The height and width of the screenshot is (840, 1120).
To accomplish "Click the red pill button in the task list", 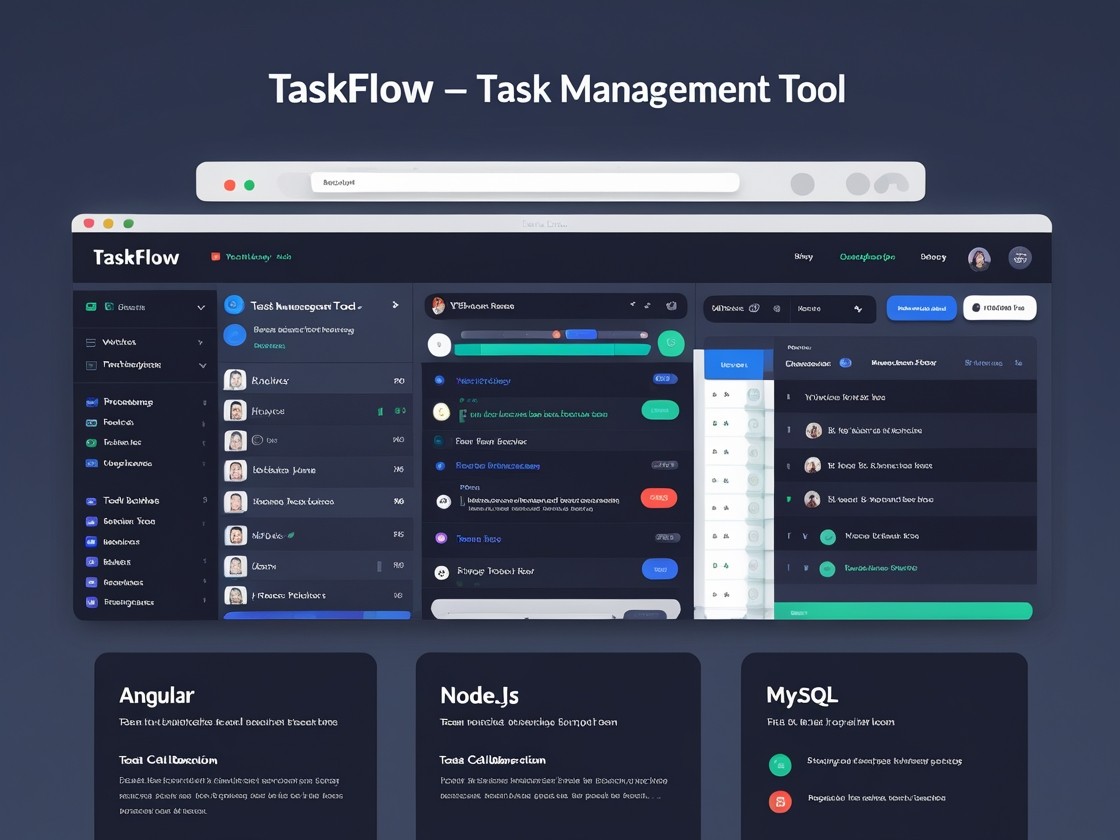I will pos(659,498).
